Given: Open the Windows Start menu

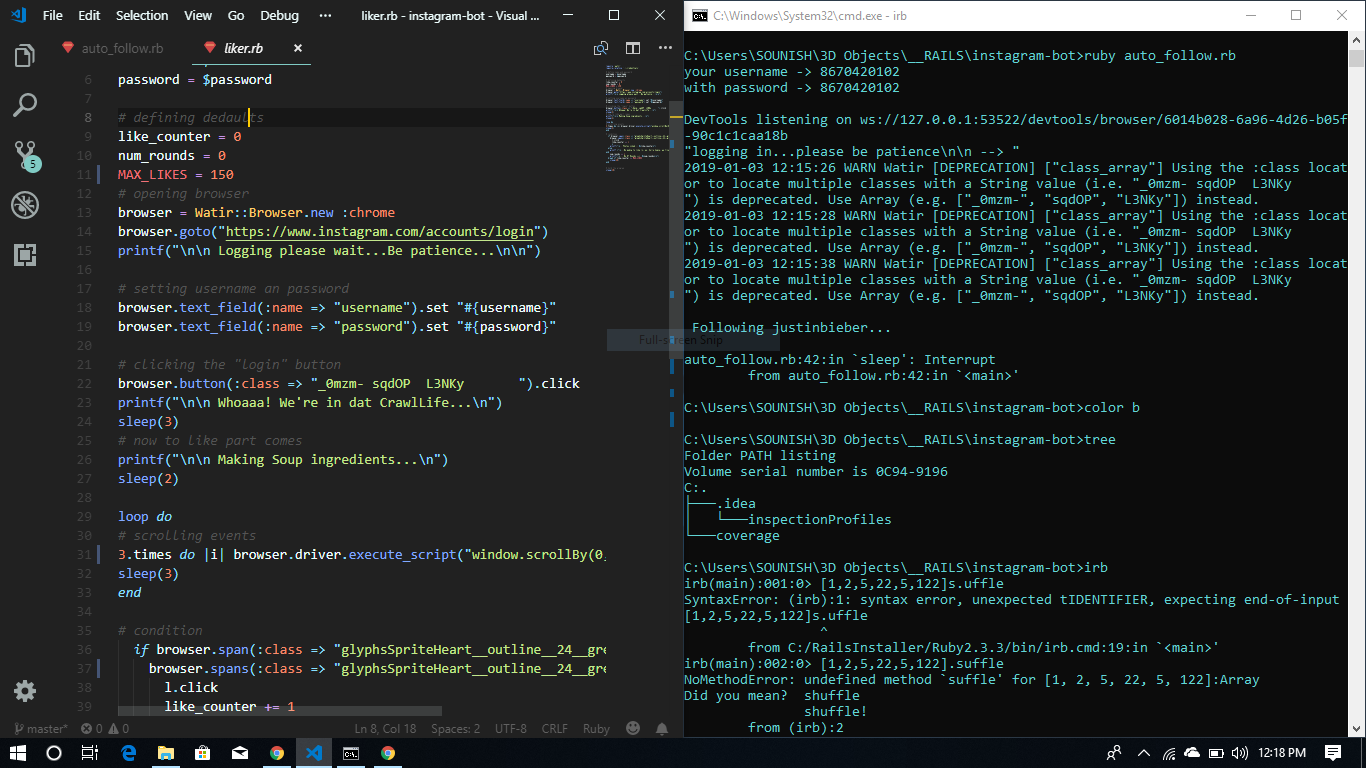Looking at the screenshot, I should (18, 753).
